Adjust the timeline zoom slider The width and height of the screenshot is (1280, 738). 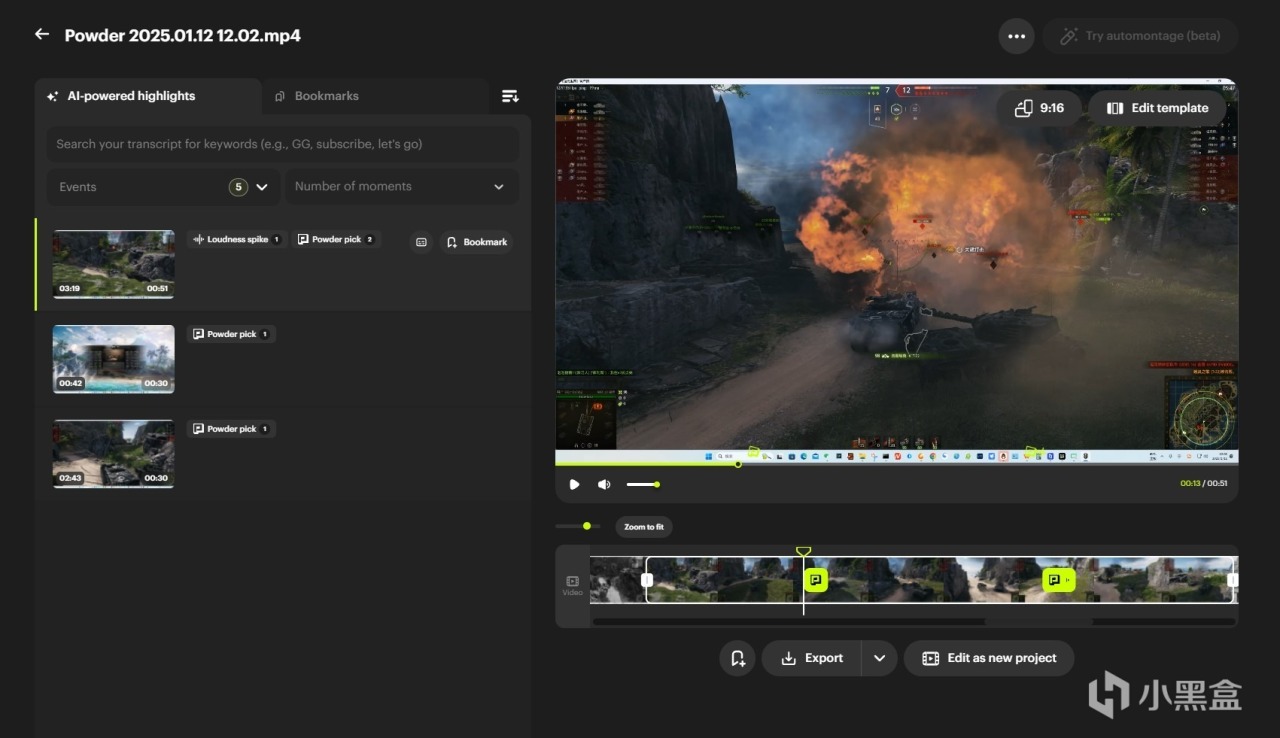pyautogui.click(x=578, y=526)
